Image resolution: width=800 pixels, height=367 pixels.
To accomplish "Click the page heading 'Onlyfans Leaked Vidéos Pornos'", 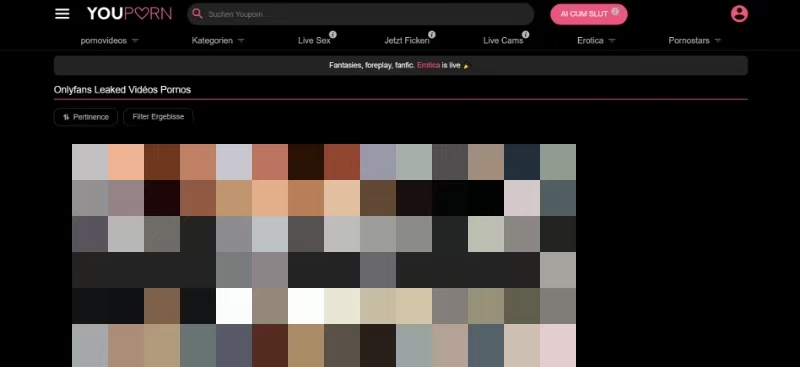I will pyautogui.click(x=122, y=90).
